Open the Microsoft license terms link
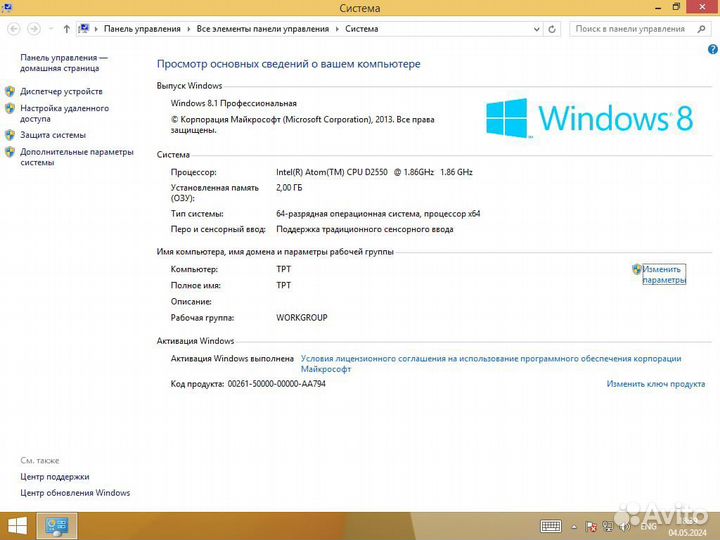This screenshot has height=540, width=720. click(490, 359)
